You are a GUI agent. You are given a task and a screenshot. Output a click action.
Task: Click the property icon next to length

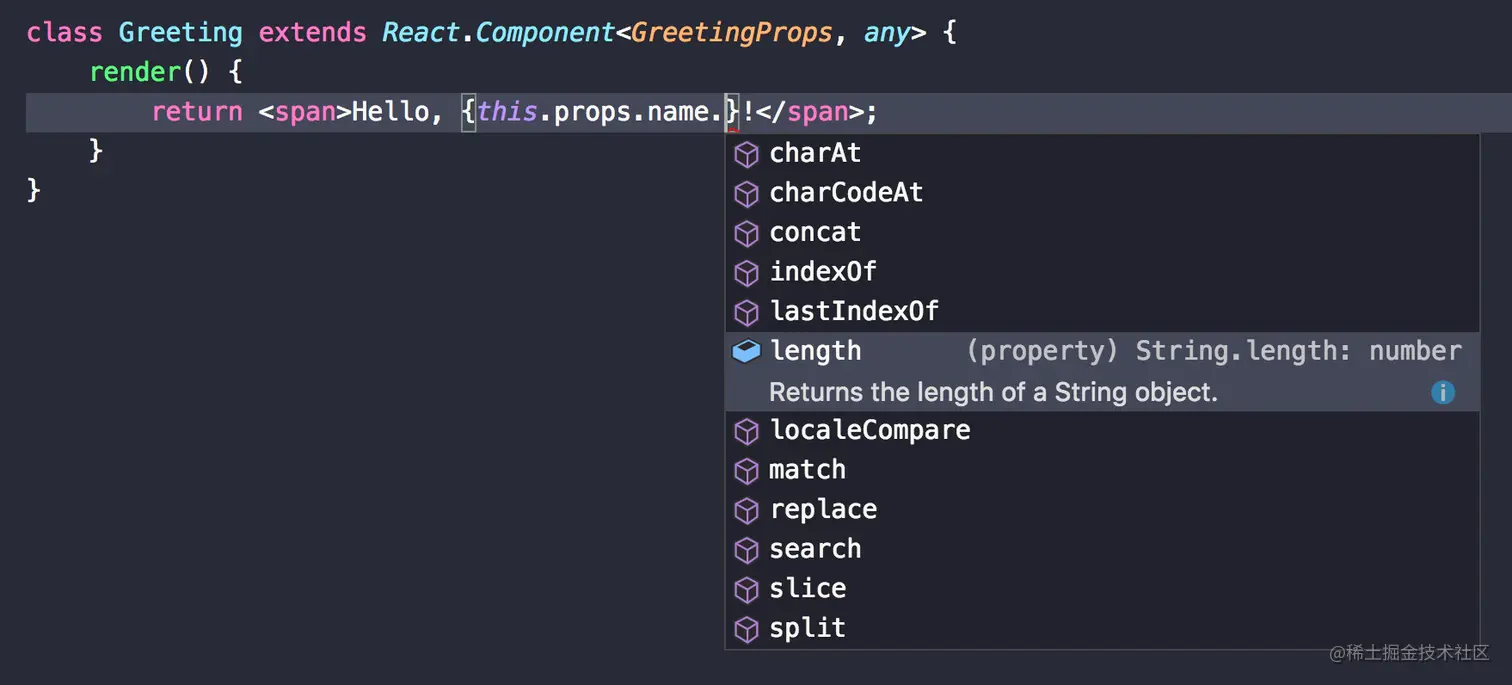tap(746, 351)
